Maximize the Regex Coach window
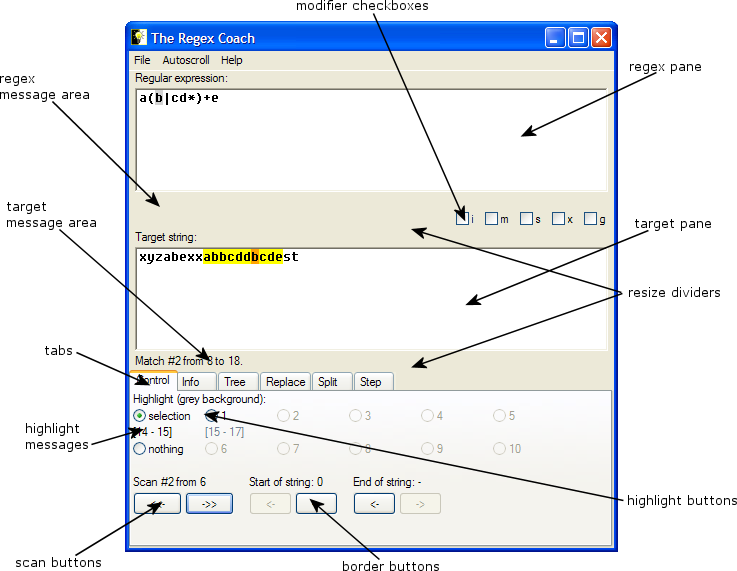 click(x=578, y=38)
